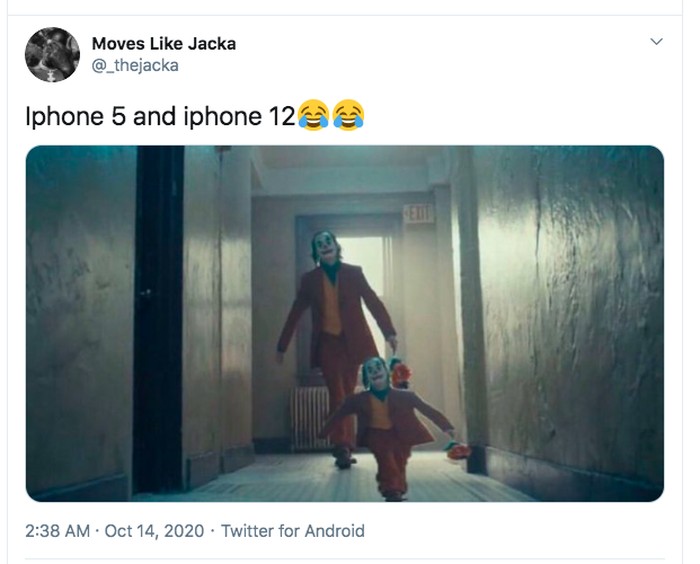Click the 2:38 AM timestamp
Image resolution: width=700 pixels, height=564 pixels.
click(58, 531)
